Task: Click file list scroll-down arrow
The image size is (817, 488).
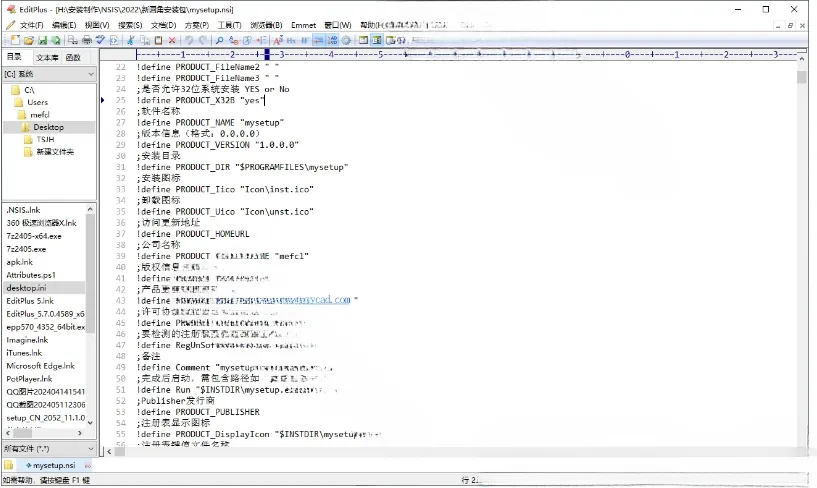Action: [x=90, y=422]
